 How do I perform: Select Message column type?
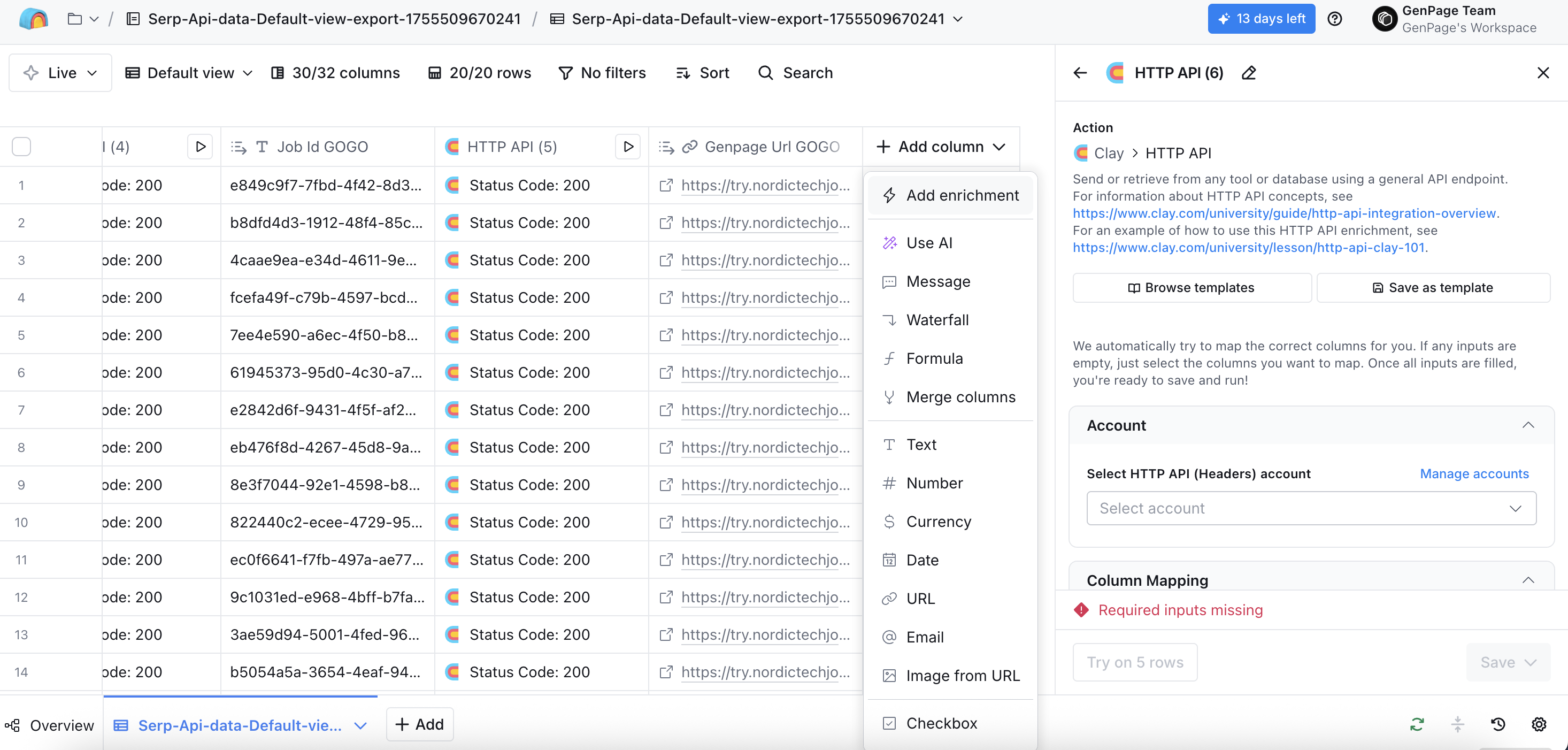point(950,281)
